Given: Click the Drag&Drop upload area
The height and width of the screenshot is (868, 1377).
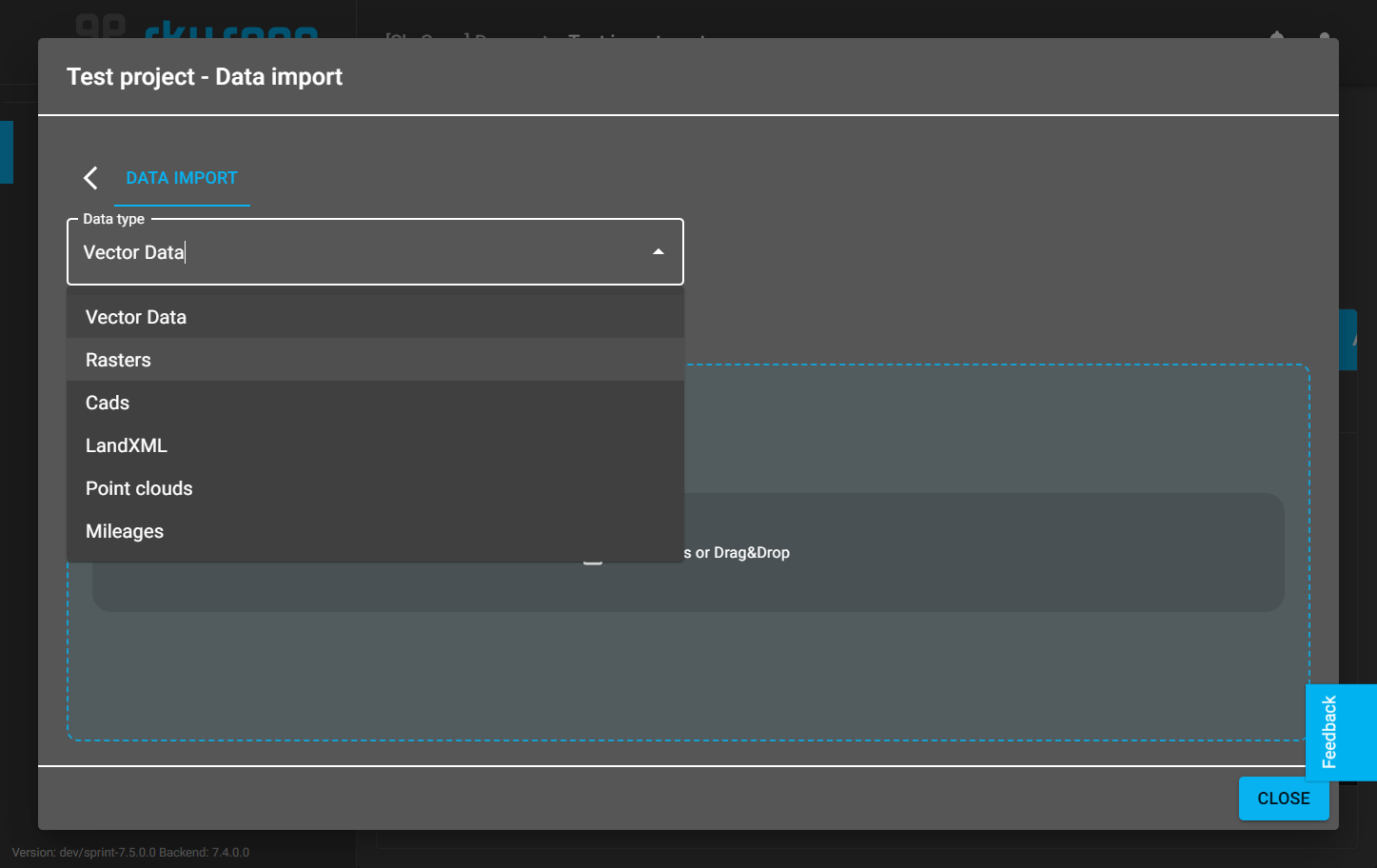Looking at the screenshot, I should [x=688, y=552].
